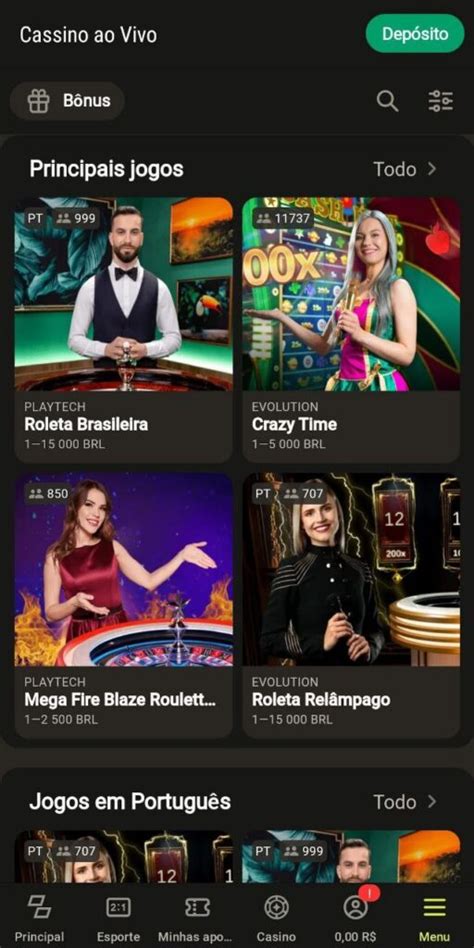The image size is (474, 948).
Task: Open the Principal icon in bottom bar
Action: coord(39,907)
